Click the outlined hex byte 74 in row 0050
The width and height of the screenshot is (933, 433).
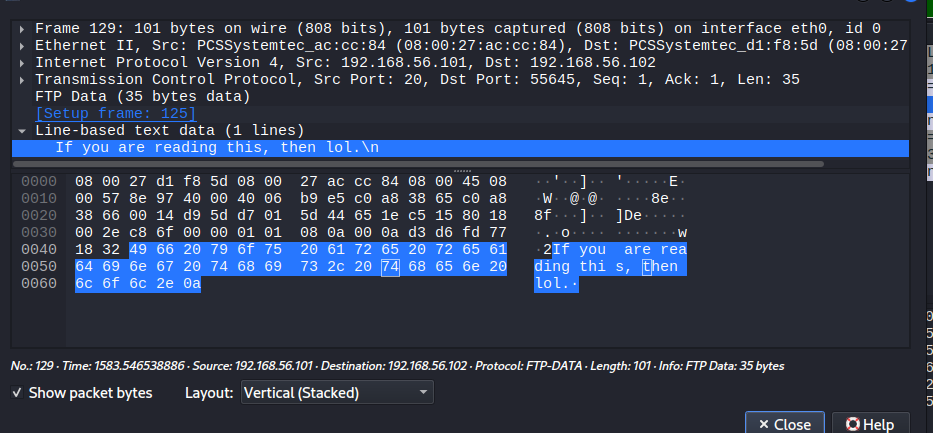389,267
